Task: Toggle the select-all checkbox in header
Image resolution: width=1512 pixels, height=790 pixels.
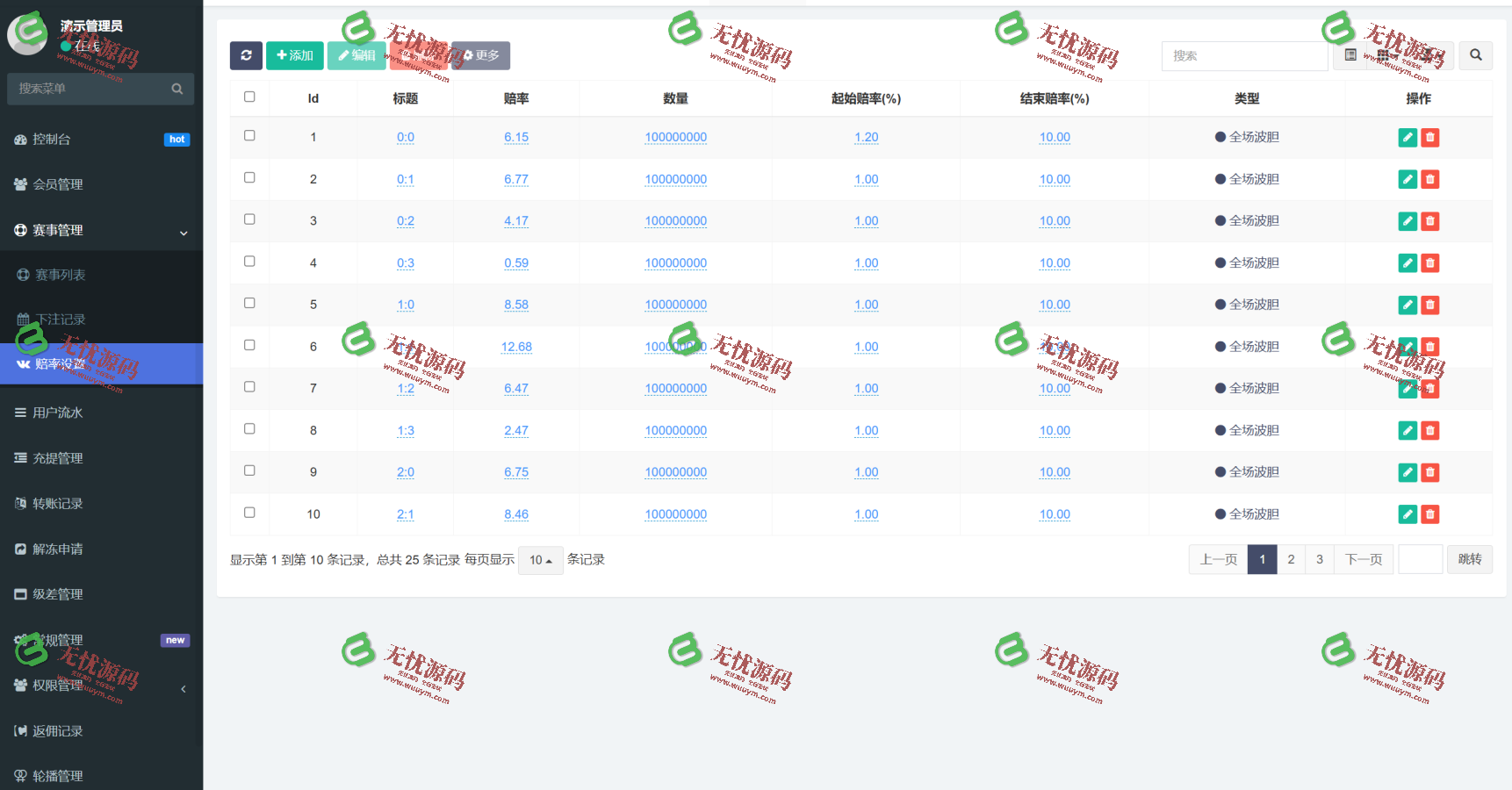Action: pyautogui.click(x=249, y=97)
